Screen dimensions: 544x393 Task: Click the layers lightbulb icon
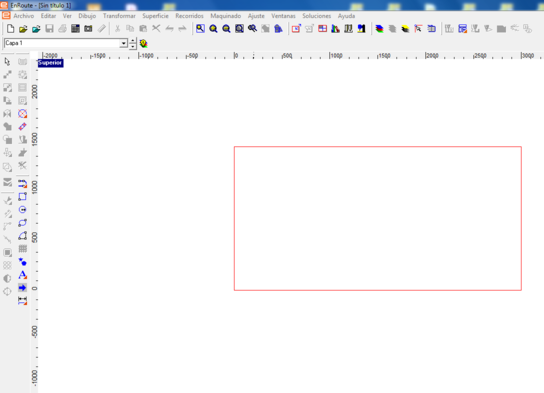(x=144, y=43)
